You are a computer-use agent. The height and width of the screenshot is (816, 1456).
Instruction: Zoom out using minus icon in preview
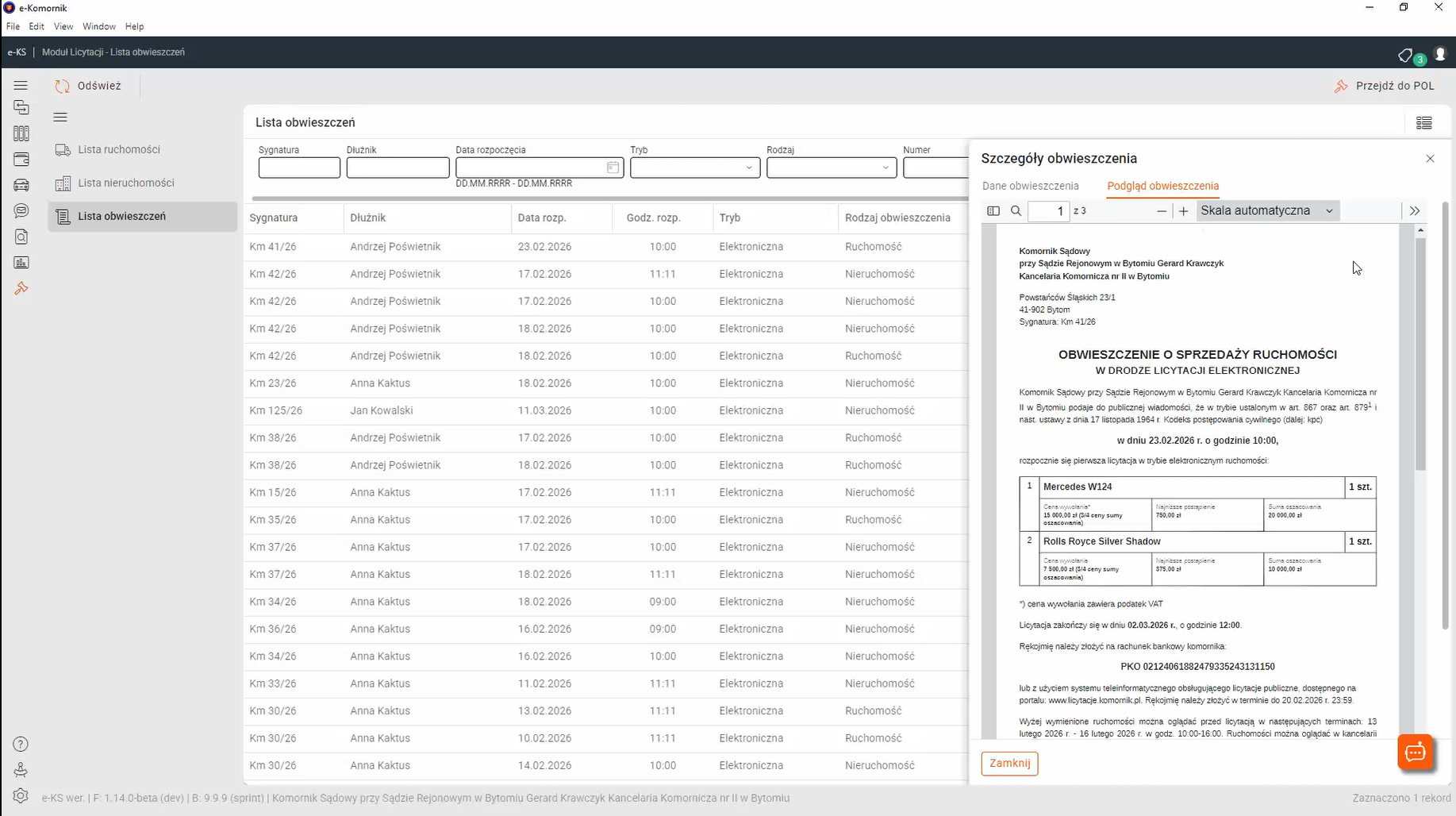point(1162,211)
